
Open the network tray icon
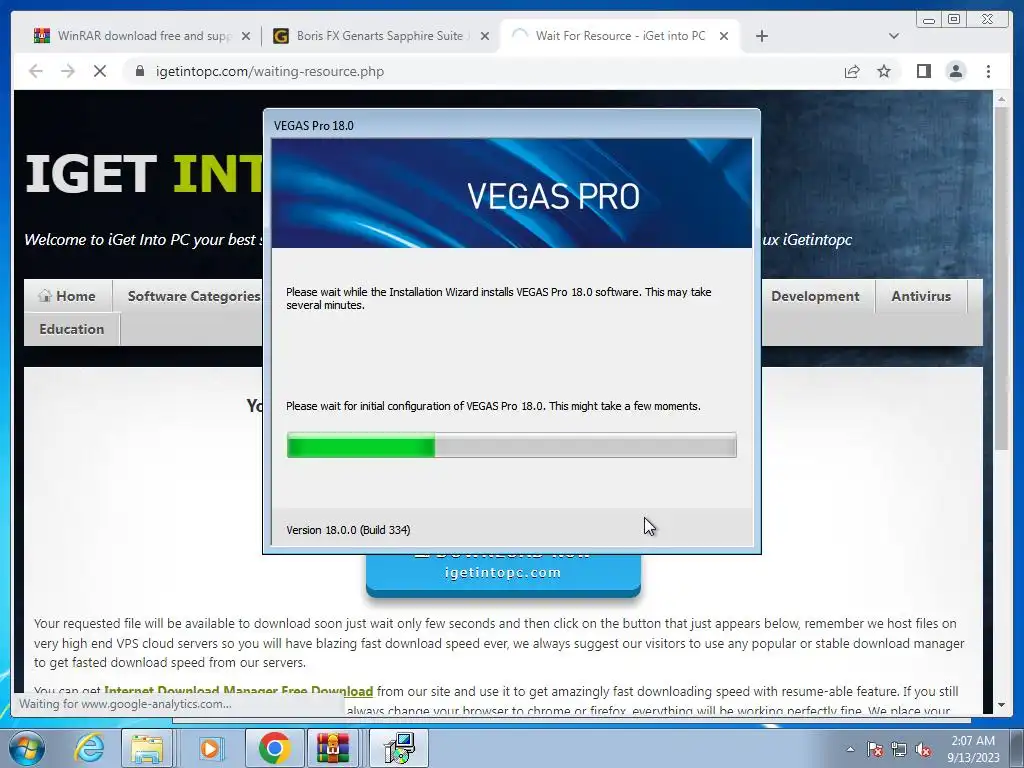click(x=899, y=749)
